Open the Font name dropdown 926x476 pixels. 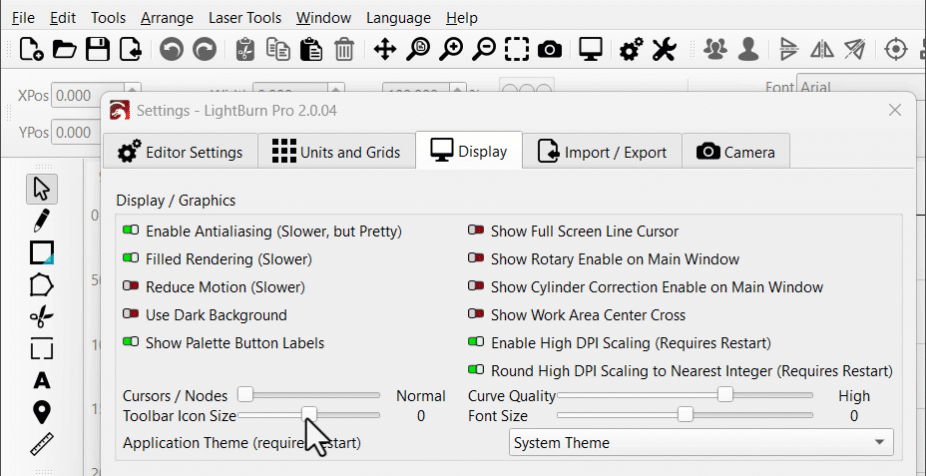860,88
